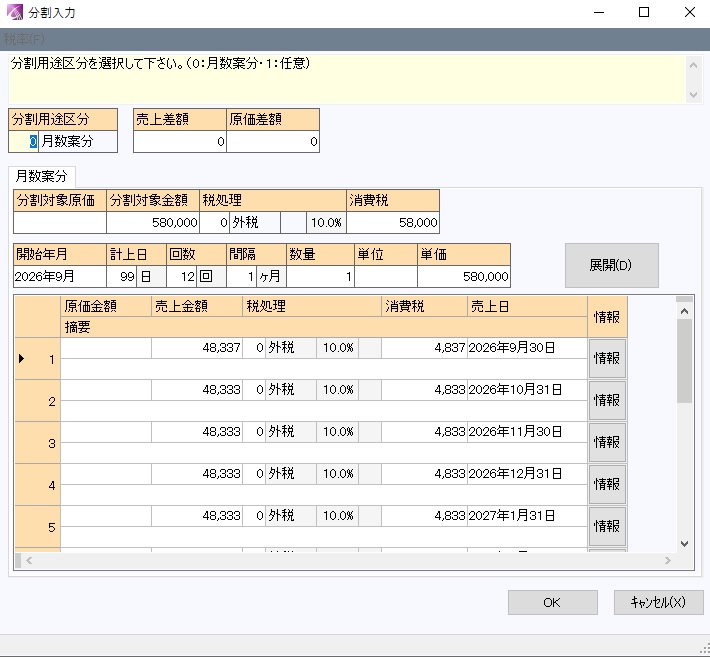The image size is (710, 657).
Task: Confirm with the OK button
Action: tap(552, 602)
